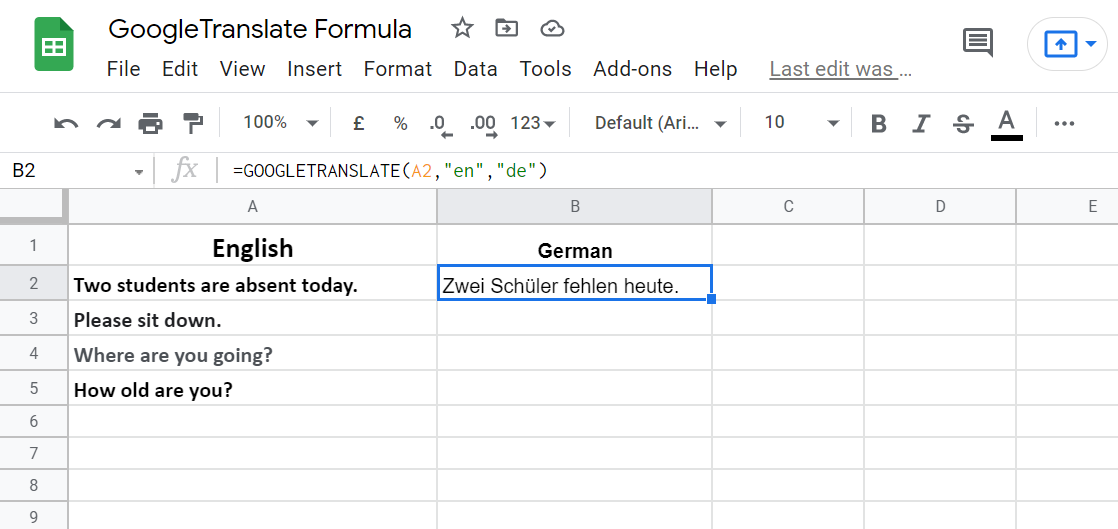
Task: Open the text color picker
Action: pos(1006,123)
